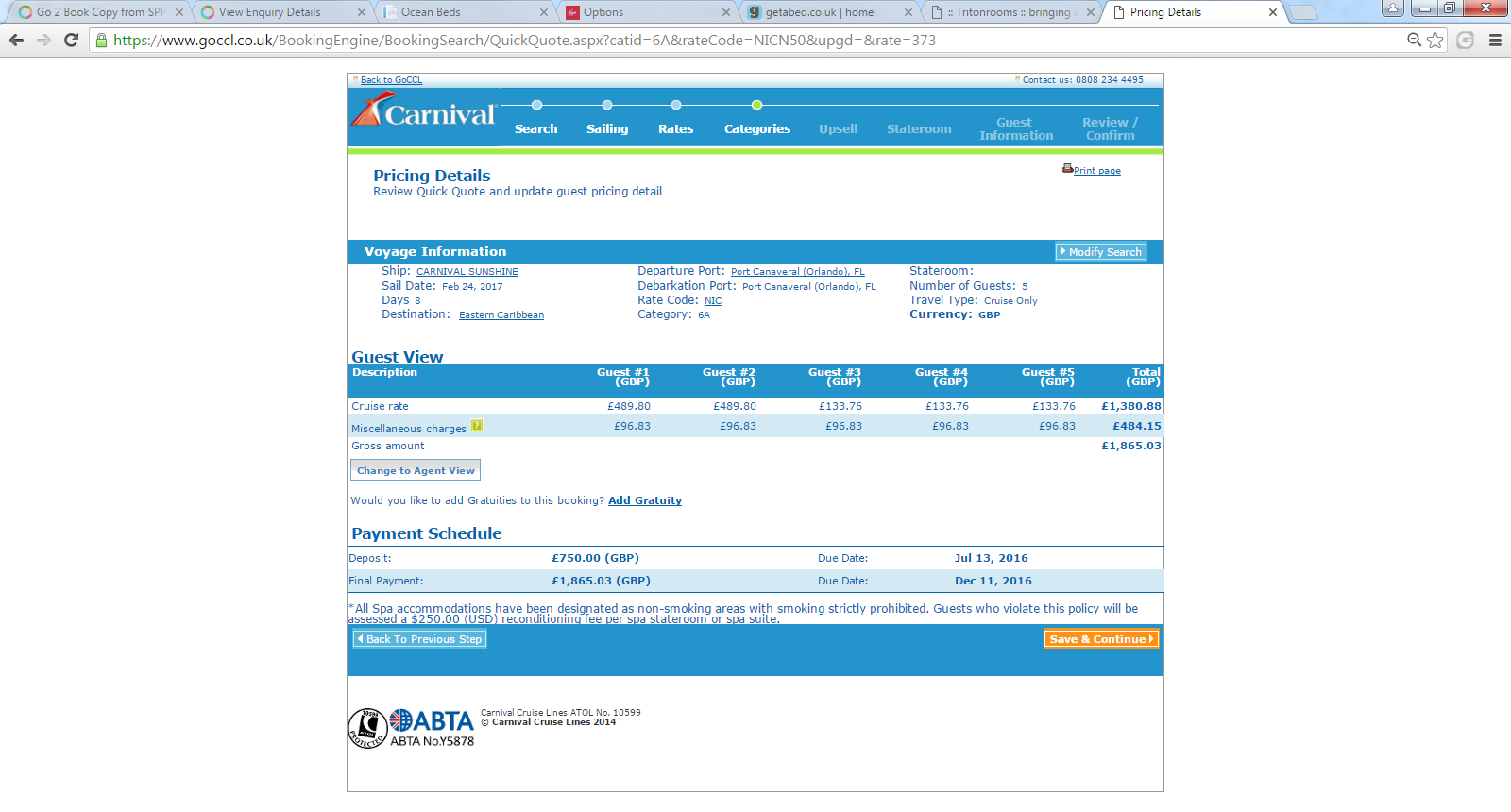Click the Contact us phone number text
Image resolution: width=1511 pixels, height=812 pixels.
[x=1083, y=80]
